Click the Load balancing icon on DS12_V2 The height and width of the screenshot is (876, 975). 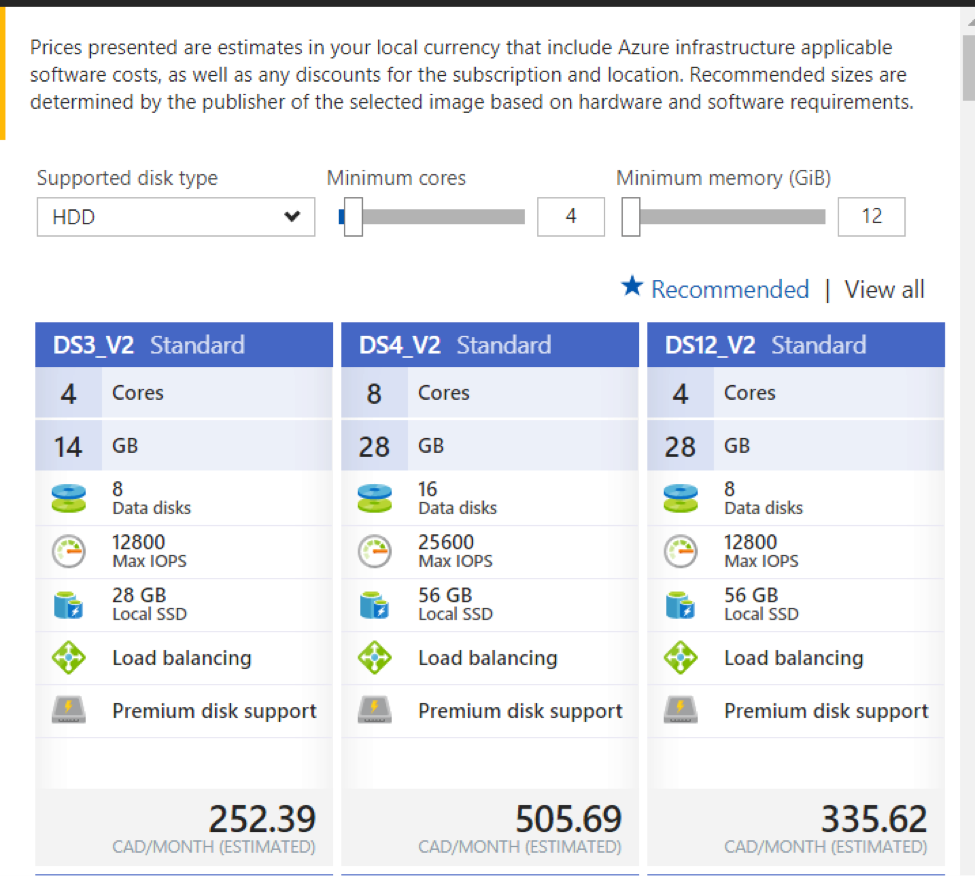(680, 657)
